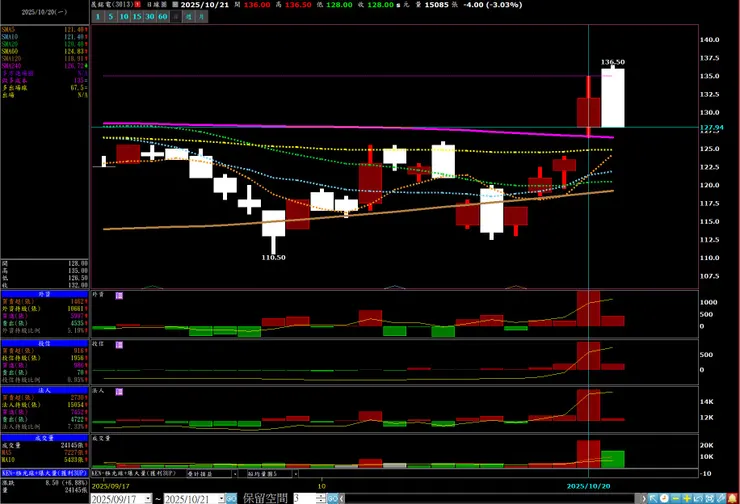Click the fit-to-screen frame icon
Image resolution: width=740 pixels, height=504 pixels.
709,498
